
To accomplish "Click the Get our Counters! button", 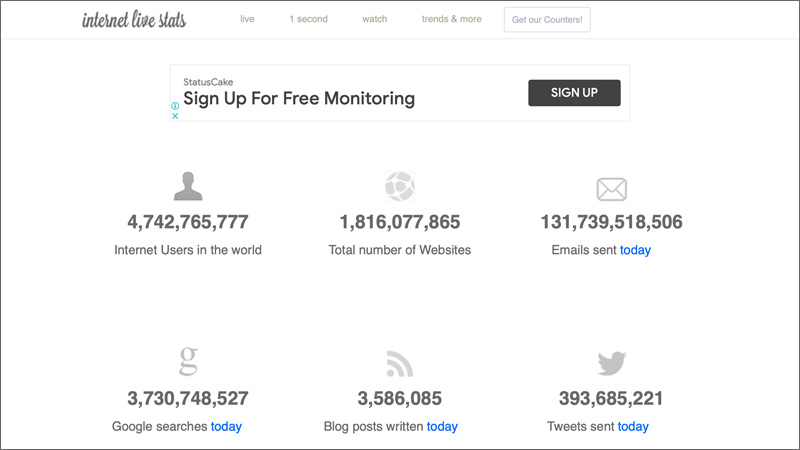I will coord(547,19).
